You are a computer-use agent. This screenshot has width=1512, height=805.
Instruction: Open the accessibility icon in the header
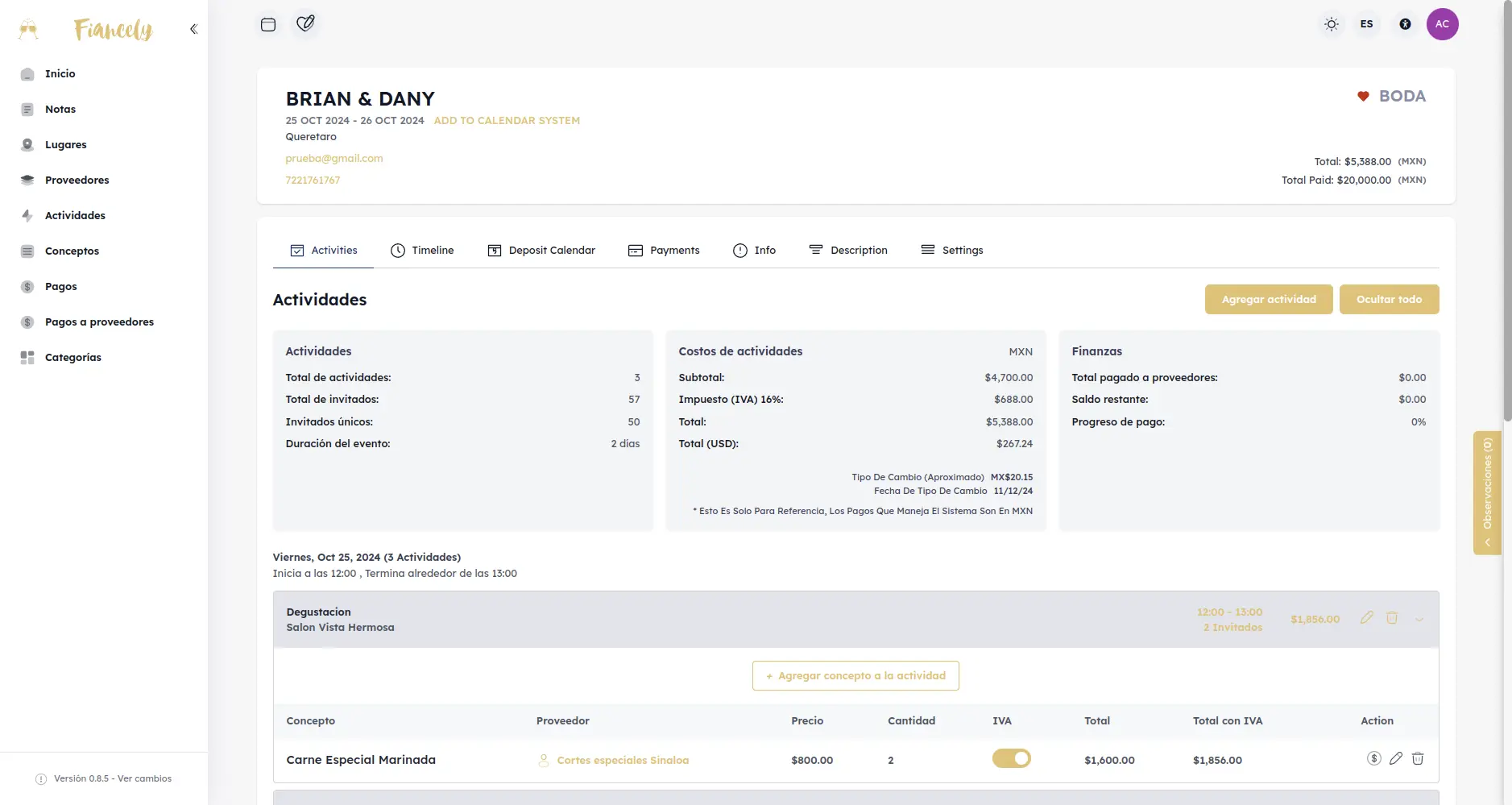(1405, 24)
